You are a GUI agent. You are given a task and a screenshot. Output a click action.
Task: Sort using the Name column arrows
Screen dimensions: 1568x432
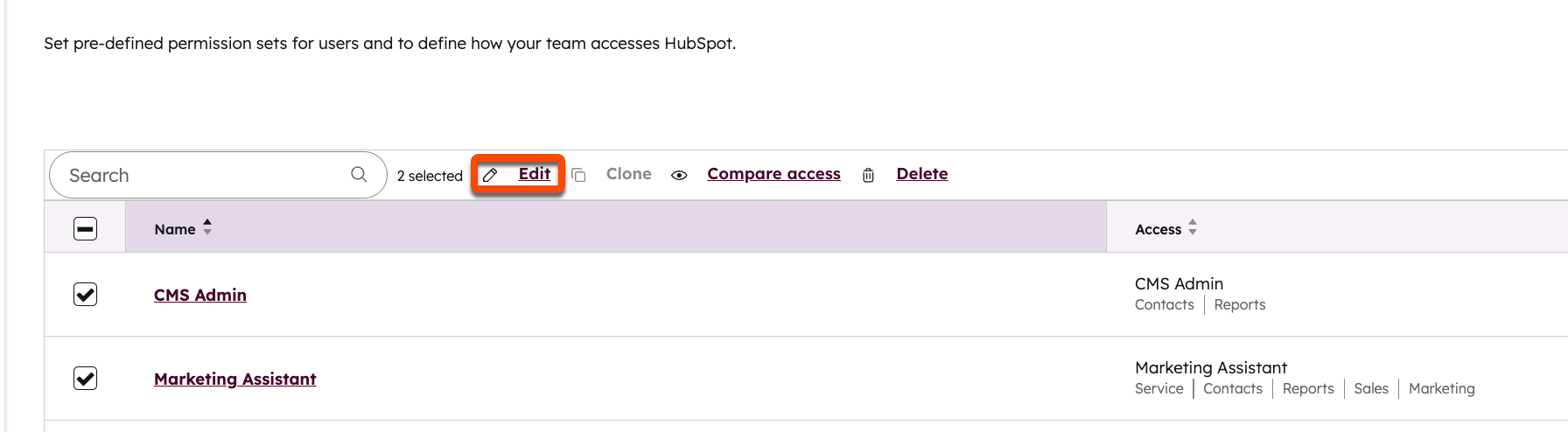tap(207, 228)
